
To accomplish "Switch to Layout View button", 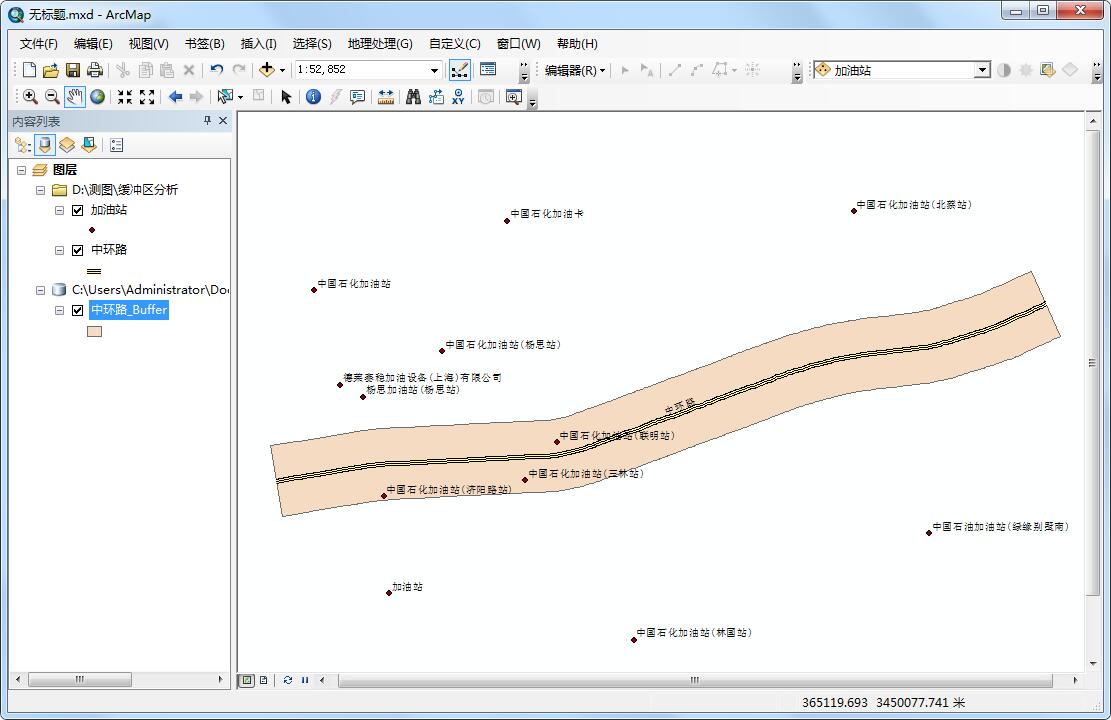I will [x=264, y=680].
